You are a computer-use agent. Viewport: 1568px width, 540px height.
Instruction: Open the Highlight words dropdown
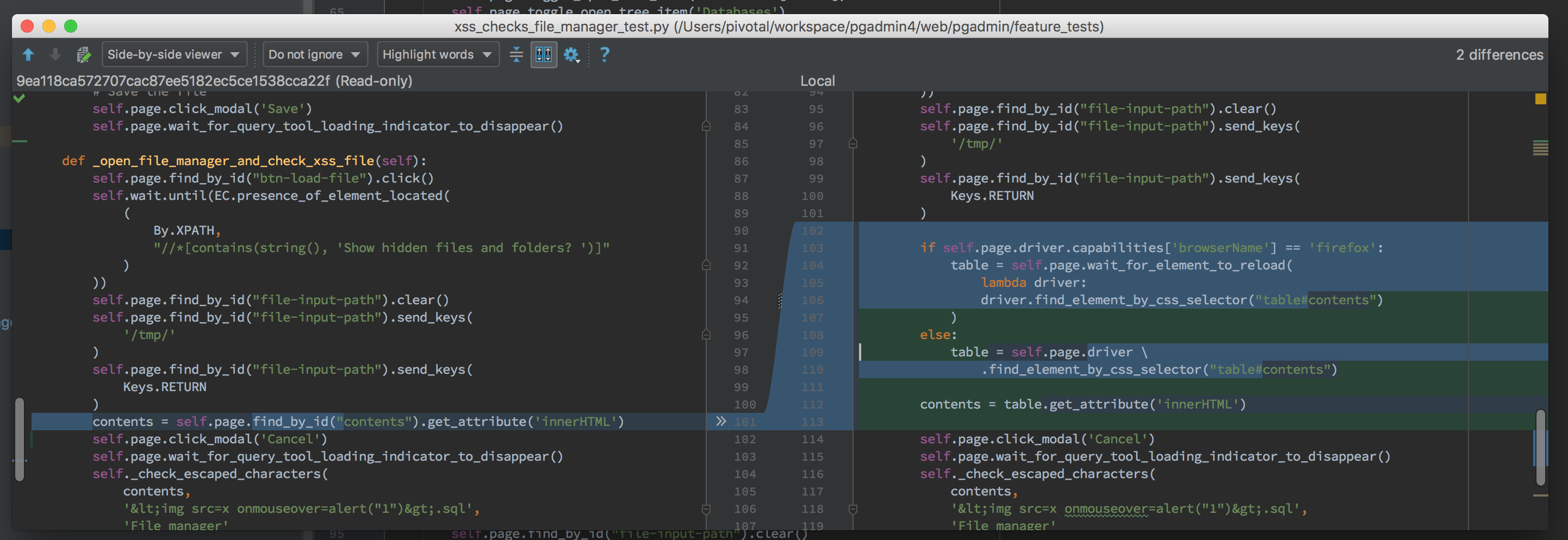coord(437,55)
